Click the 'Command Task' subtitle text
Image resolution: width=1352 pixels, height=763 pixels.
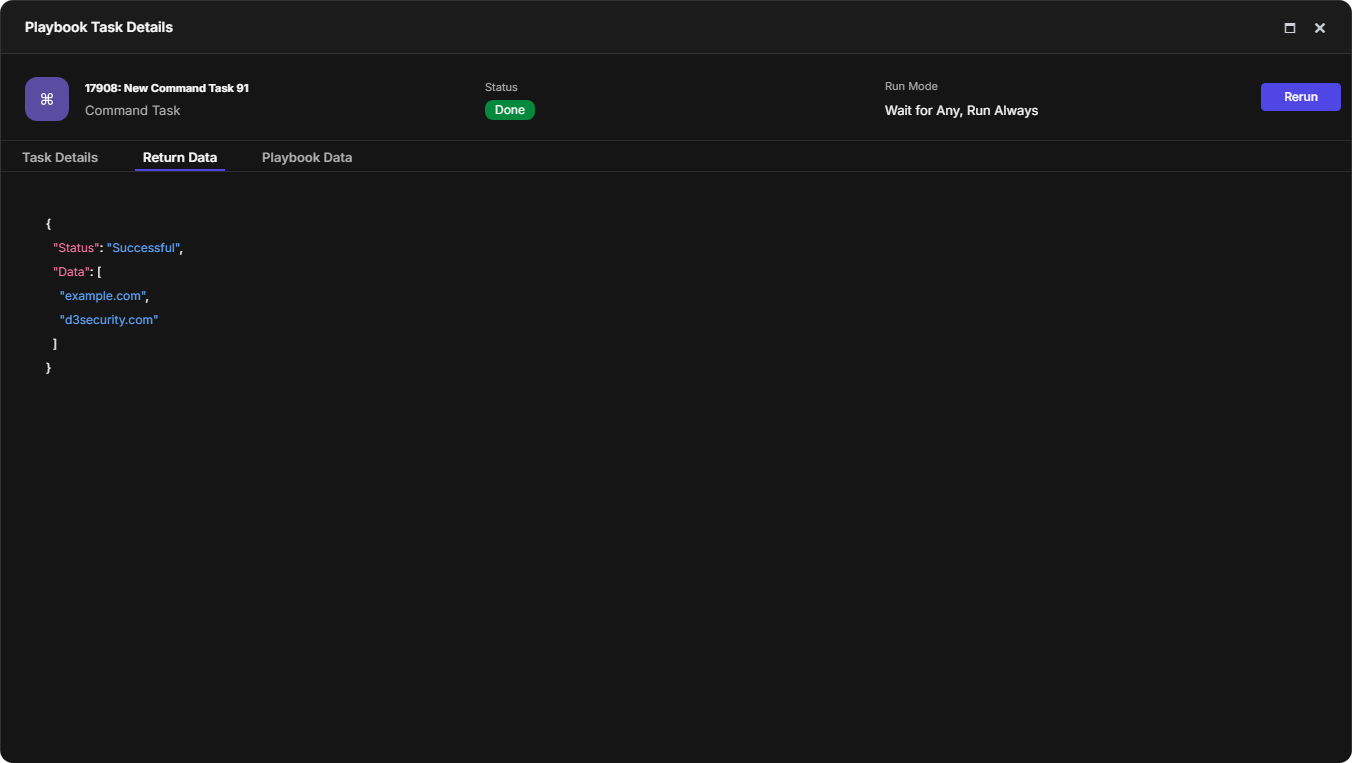pos(133,110)
